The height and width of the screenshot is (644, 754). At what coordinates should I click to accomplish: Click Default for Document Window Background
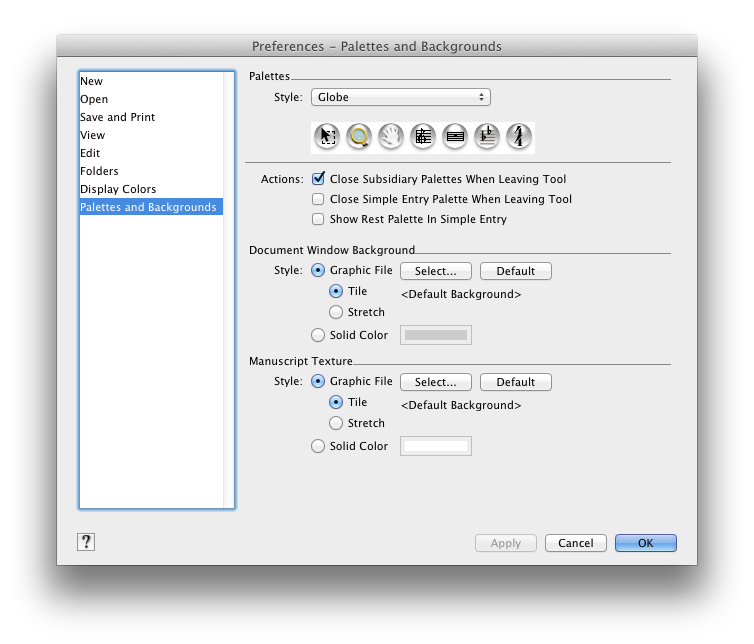point(515,271)
